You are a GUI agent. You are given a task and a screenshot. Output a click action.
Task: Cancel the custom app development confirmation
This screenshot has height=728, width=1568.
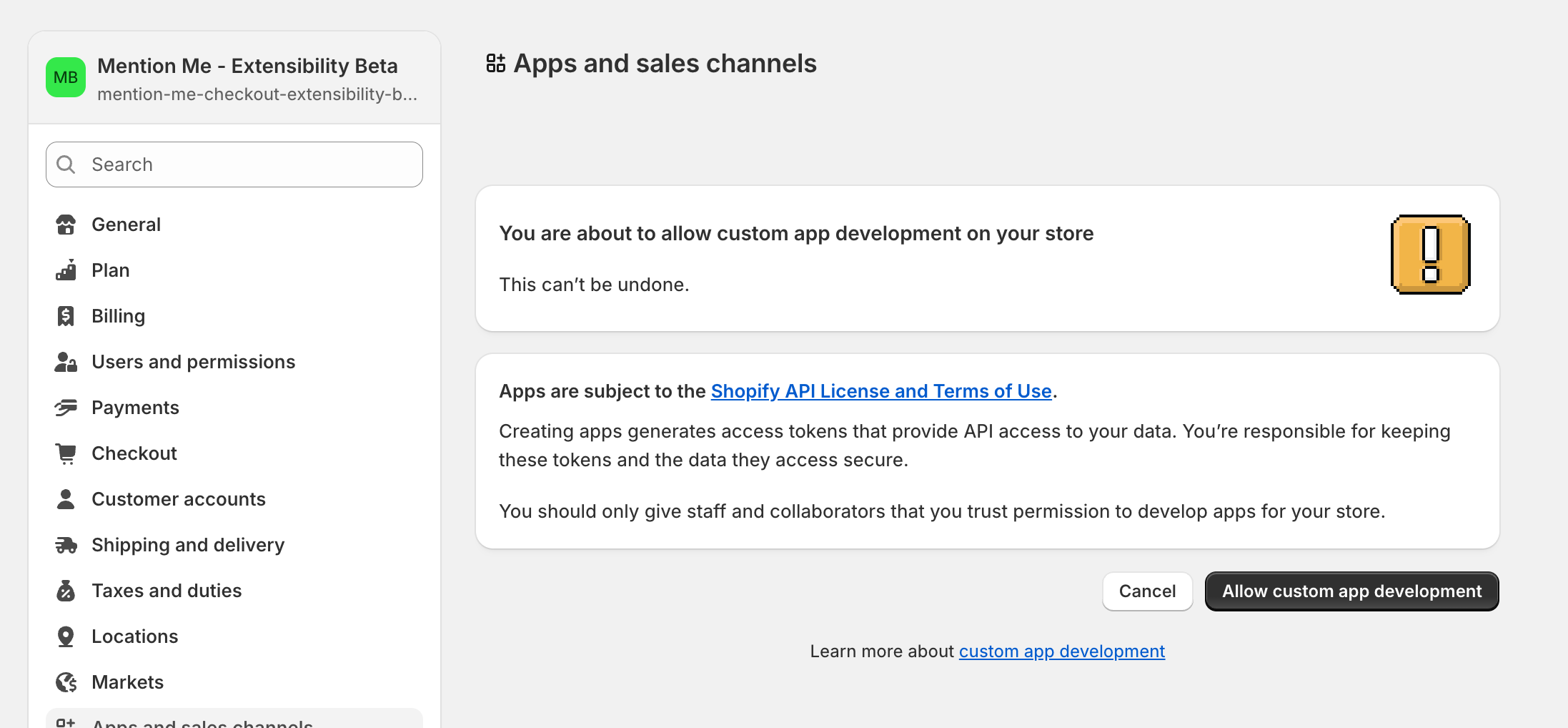pyautogui.click(x=1147, y=591)
